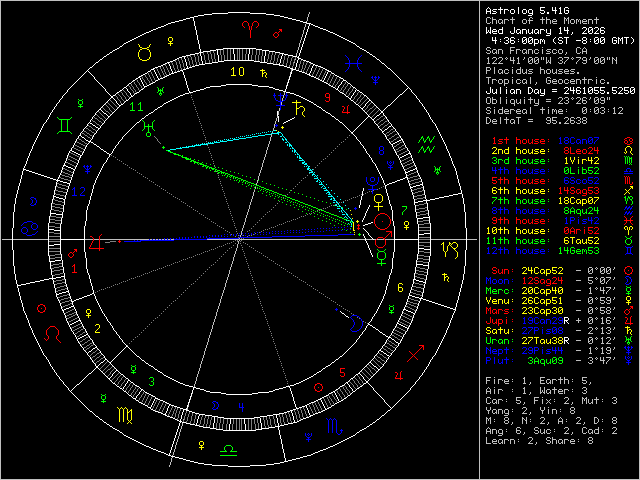Click the blue Moon crescent in house 5
The height and width of the screenshot is (480, 640).
356,323
